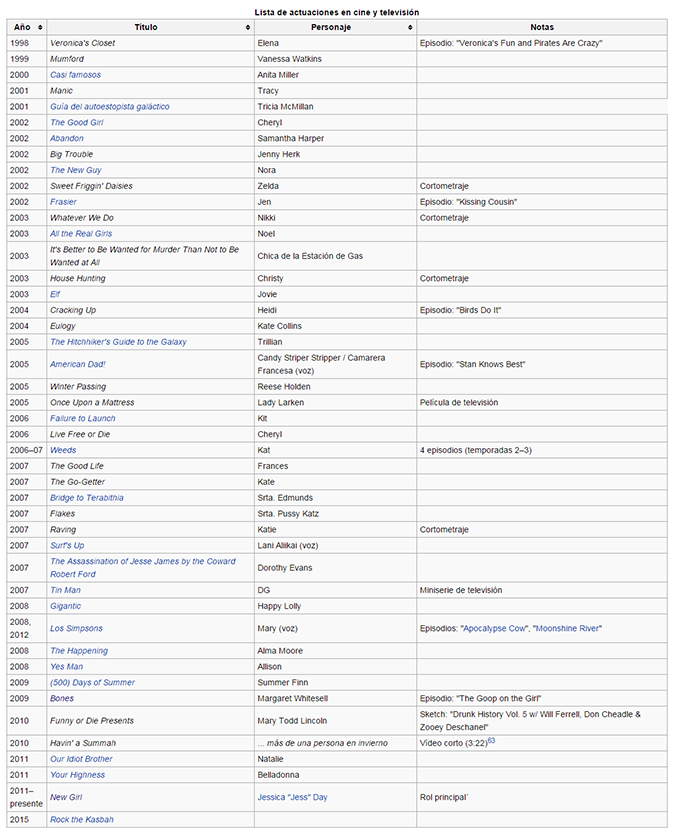The height and width of the screenshot is (833, 680).
Task: Select the Kissing Cousin episode note
Action: tap(468, 202)
